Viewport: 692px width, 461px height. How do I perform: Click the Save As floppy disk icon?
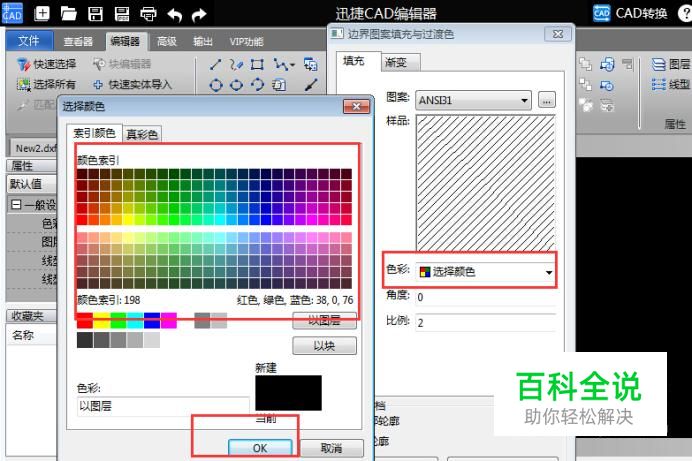pos(122,14)
